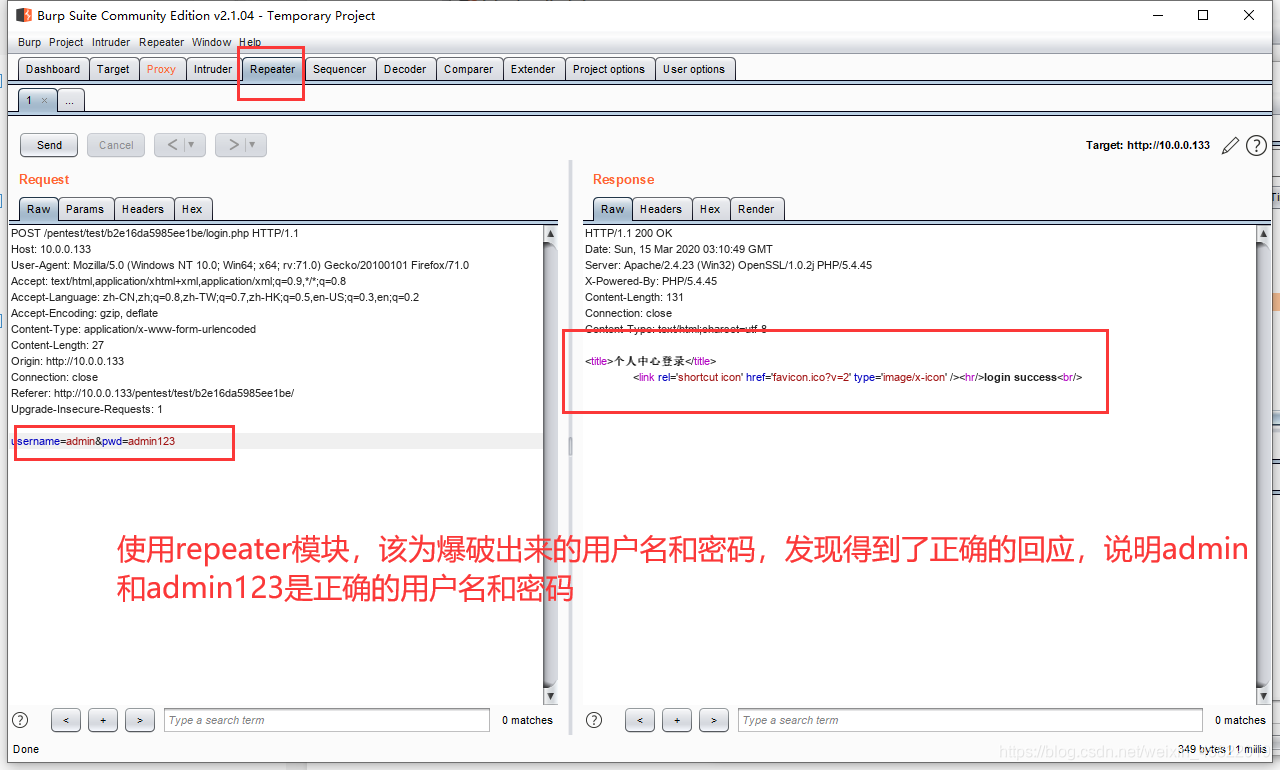Viewport: 1280px width, 770px height.
Task: Close Repeater sub-tab 1
Action: [44, 101]
